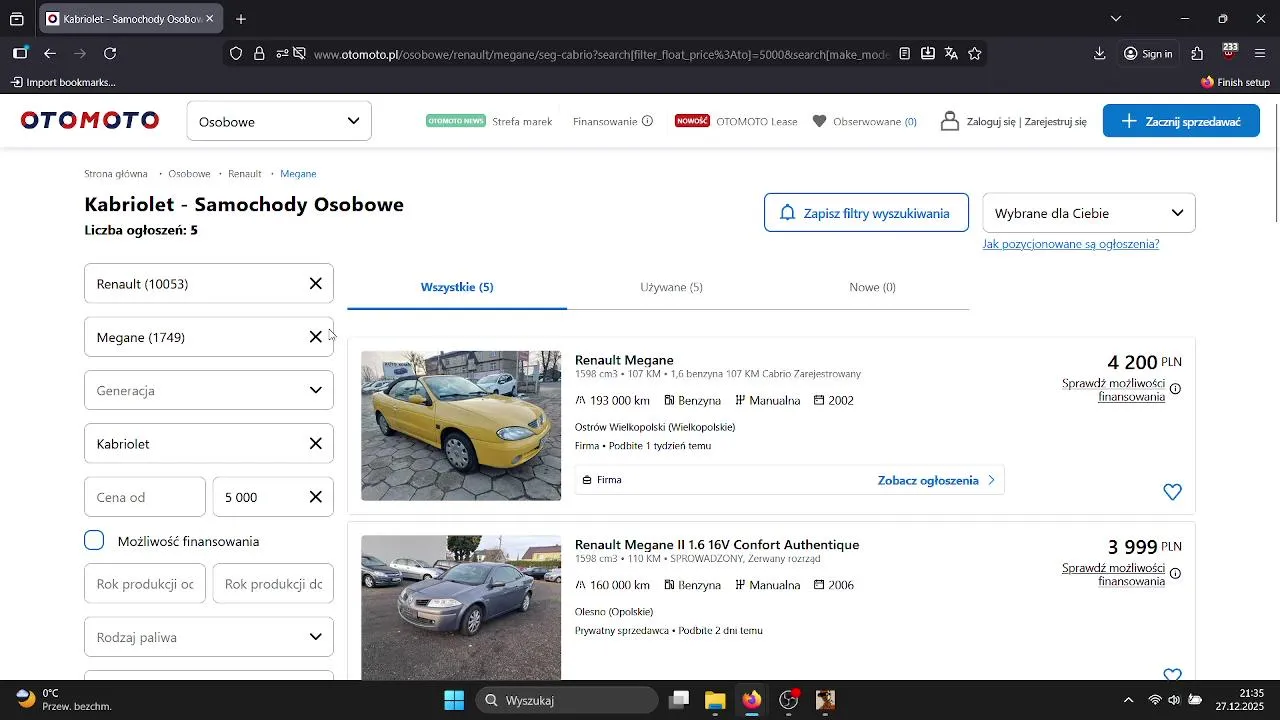Open Zobacz ogłoszenia dealer link
This screenshot has height=720, width=1280.
click(x=937, y=480)
